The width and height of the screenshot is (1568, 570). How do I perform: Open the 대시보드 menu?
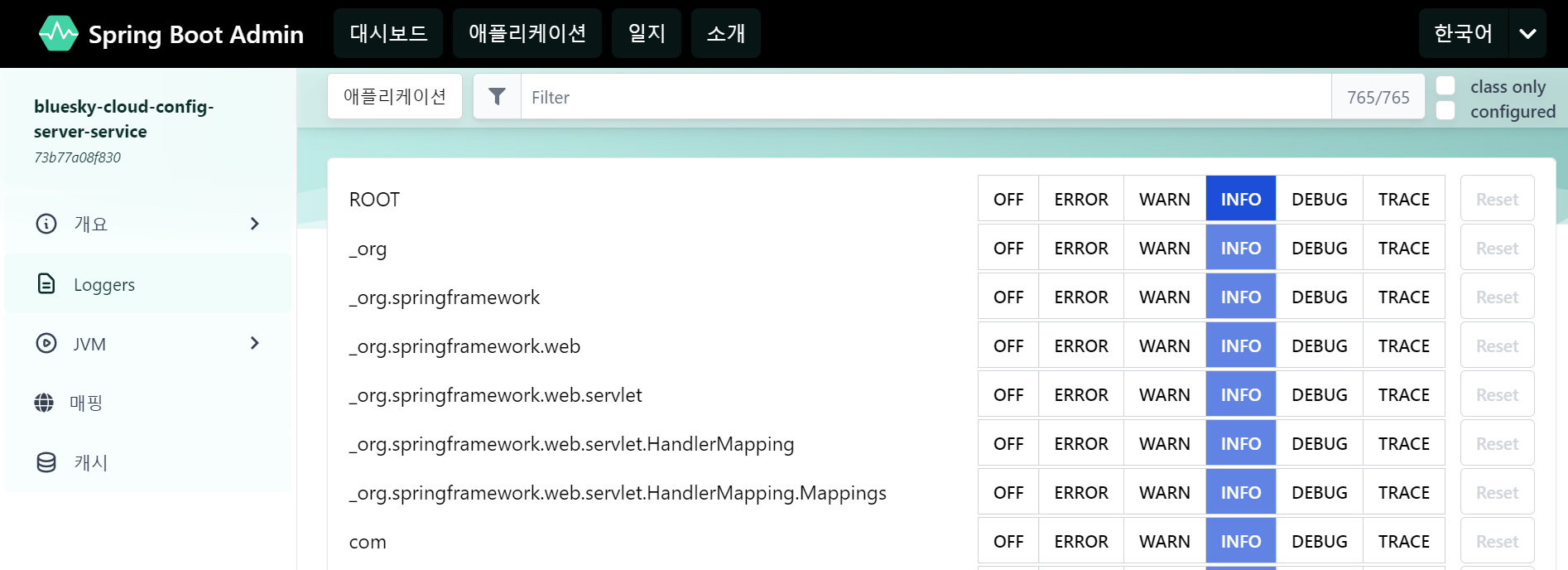(x=388, y=33)
